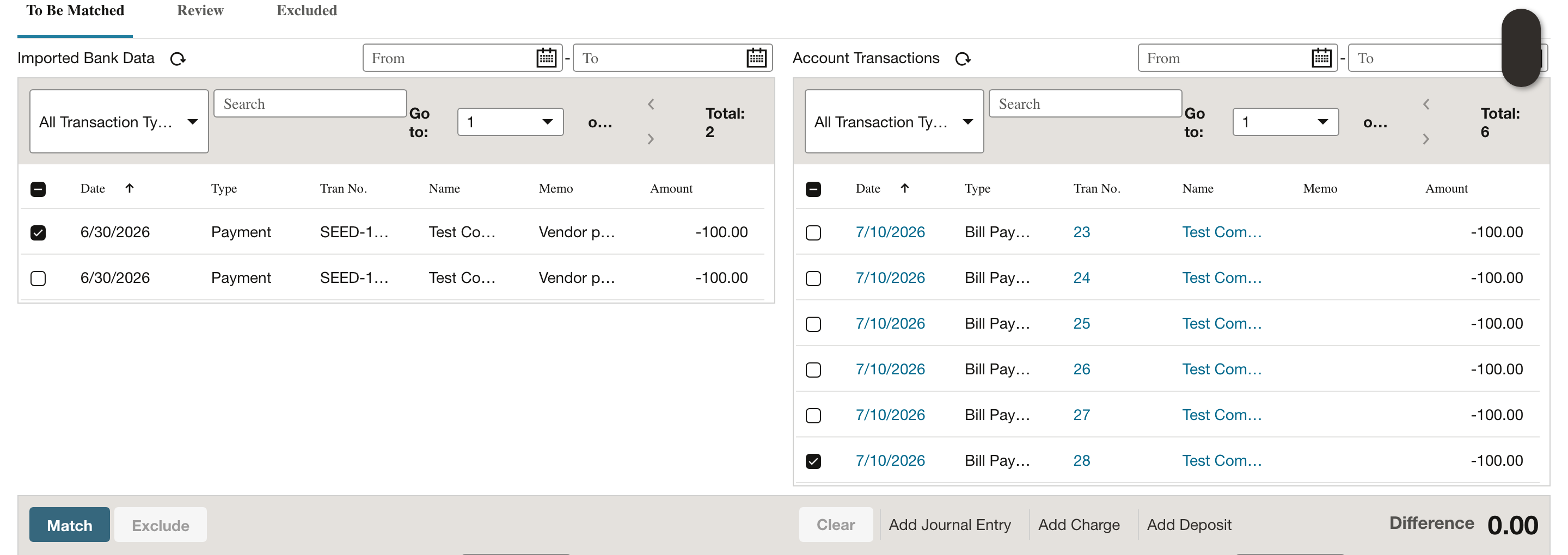Toggle select-all checkbox in Imported Bank Data
The height and width of the screenshot is (555, 1568).
click(x=38, y=189)
